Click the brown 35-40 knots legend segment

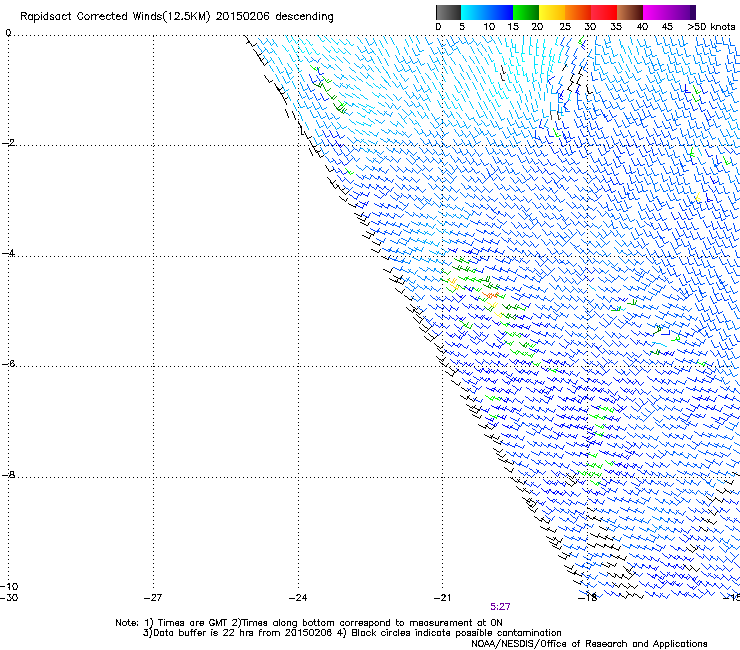point(630,12)
